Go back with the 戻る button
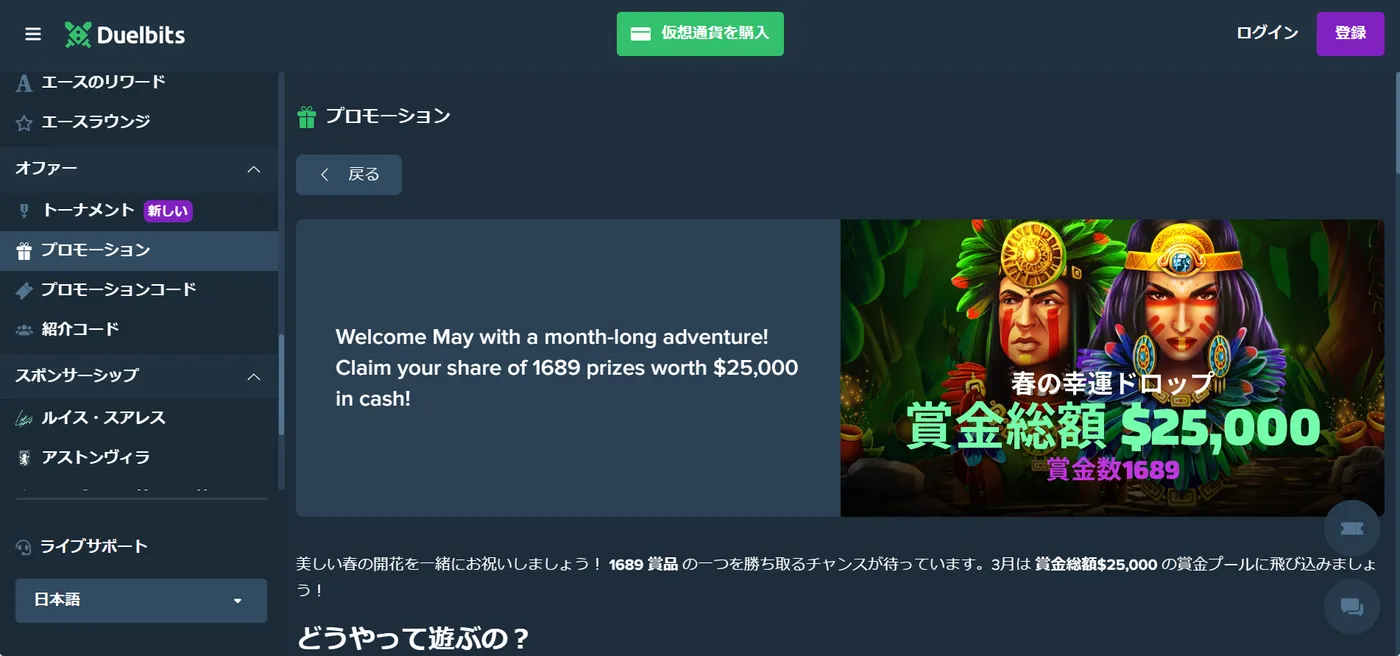 click(x=349, y=175)
